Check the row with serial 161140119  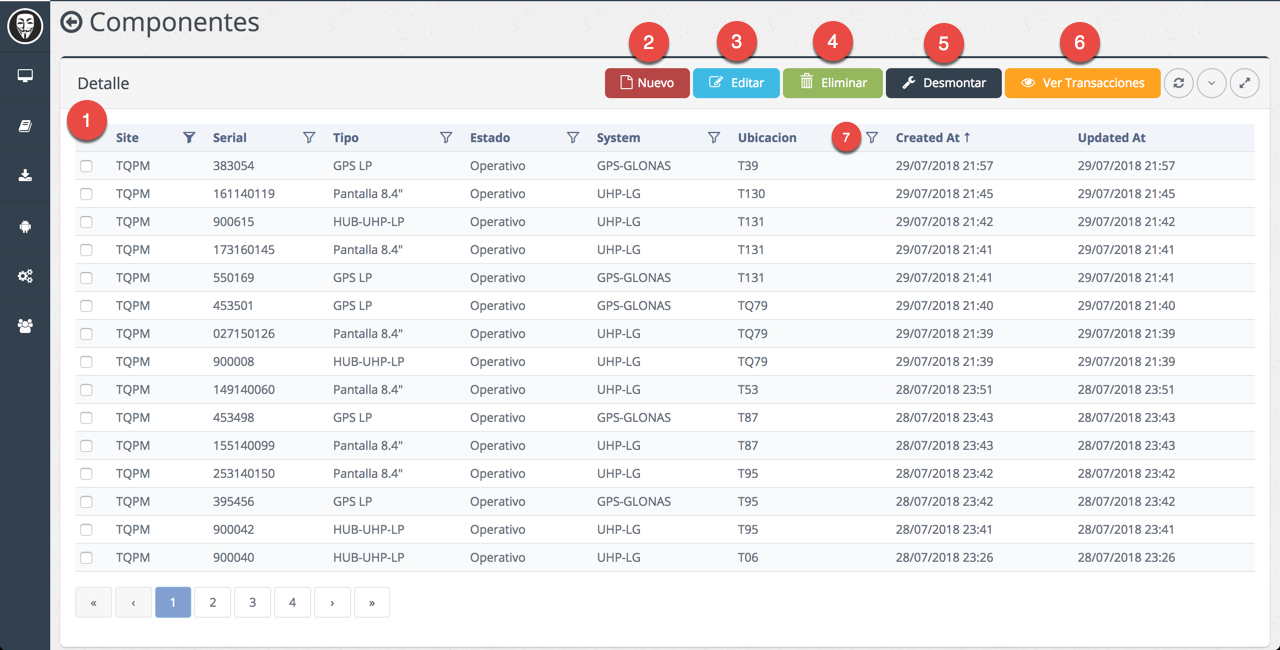[87, 194]
